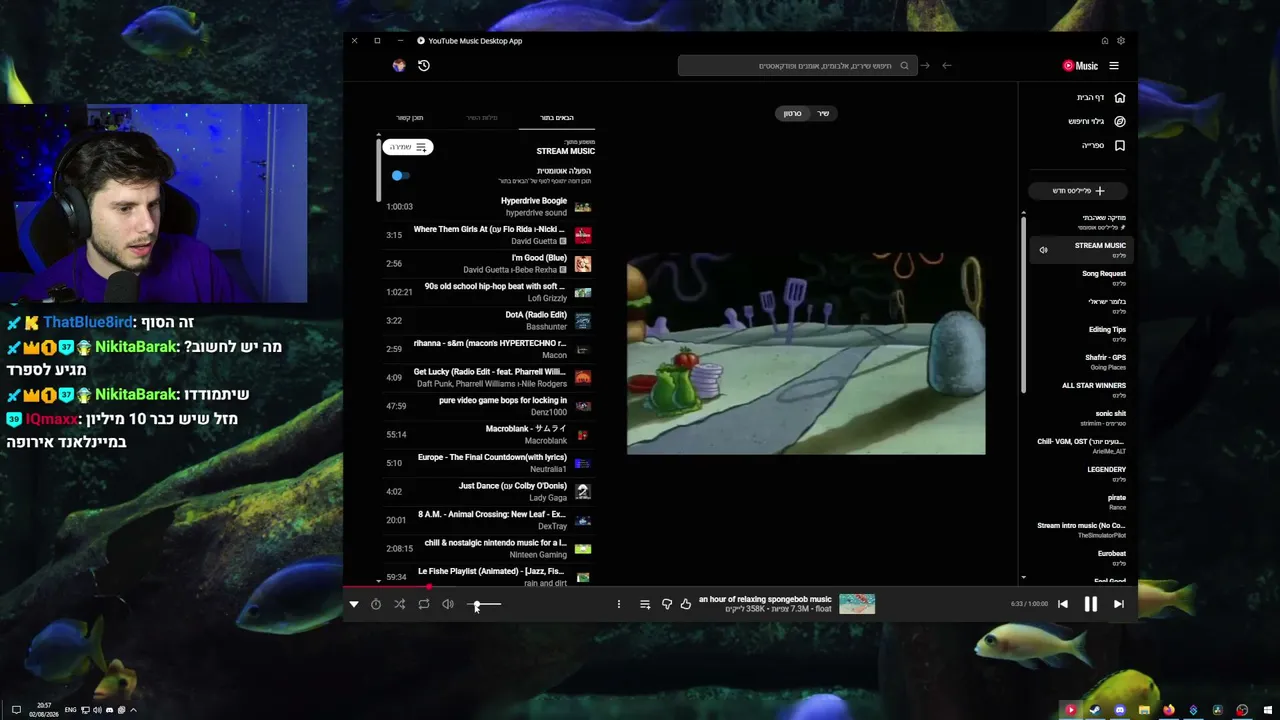Open Explore (גילוי וחיפוש) in sidebar

click(1097, 121)
